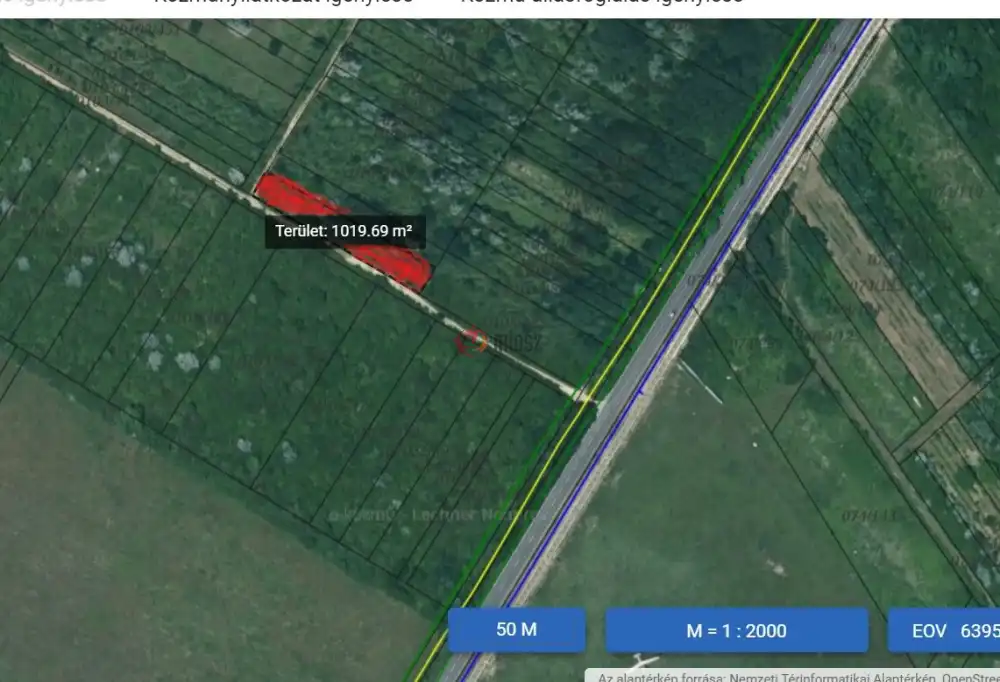Click the Terület 1019.69 m² measurement label
Image resolution: width=1000 pixels, height=682 pixels.
pyautogui.click(x=345, y=231)
